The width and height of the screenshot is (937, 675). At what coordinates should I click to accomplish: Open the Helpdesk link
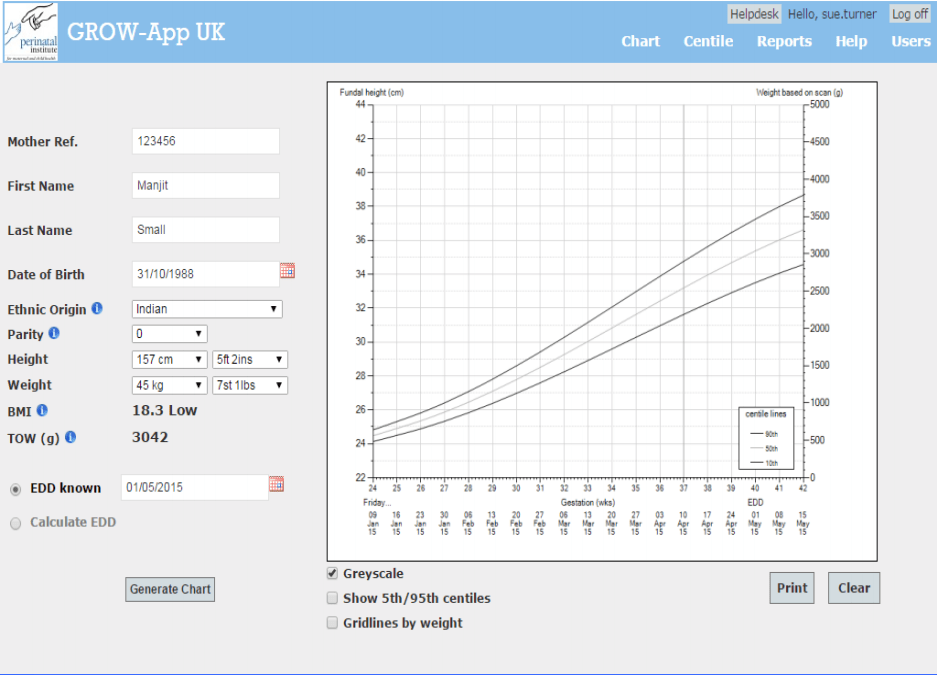click(x=754, y=14)
